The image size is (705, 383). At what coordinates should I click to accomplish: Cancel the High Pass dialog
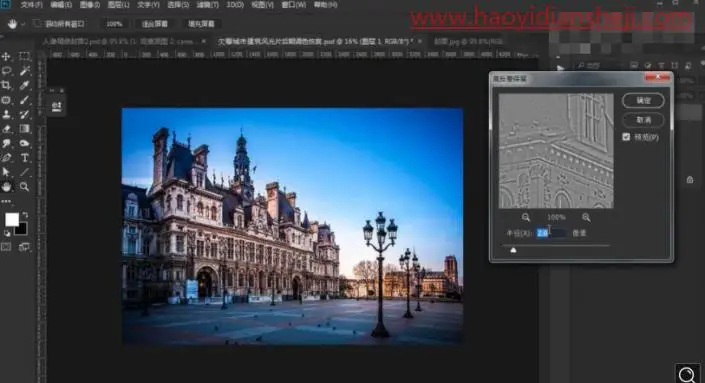tap(643, 120)
